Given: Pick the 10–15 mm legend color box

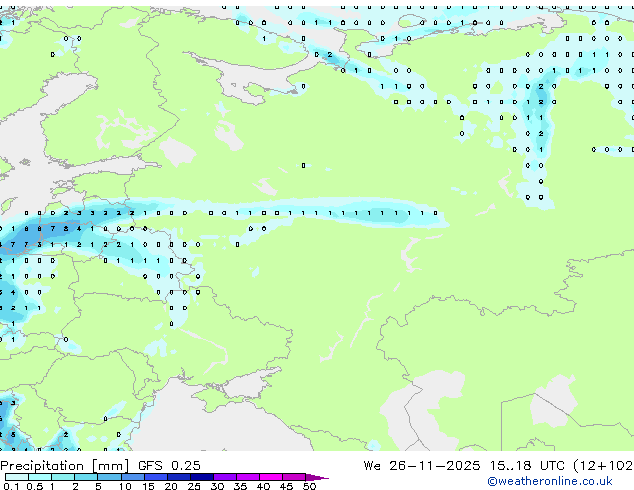Looking at the screenshot, I should [132, 477].
